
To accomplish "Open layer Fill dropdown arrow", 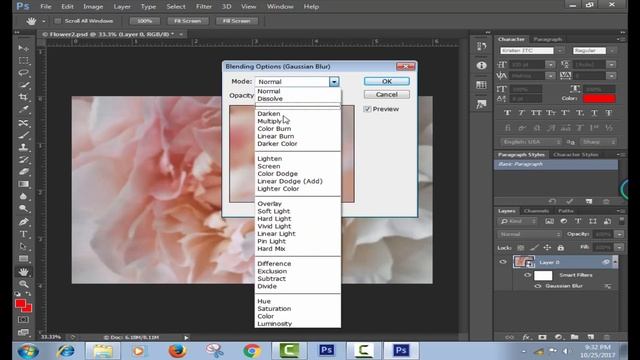I will pos(620,248).
